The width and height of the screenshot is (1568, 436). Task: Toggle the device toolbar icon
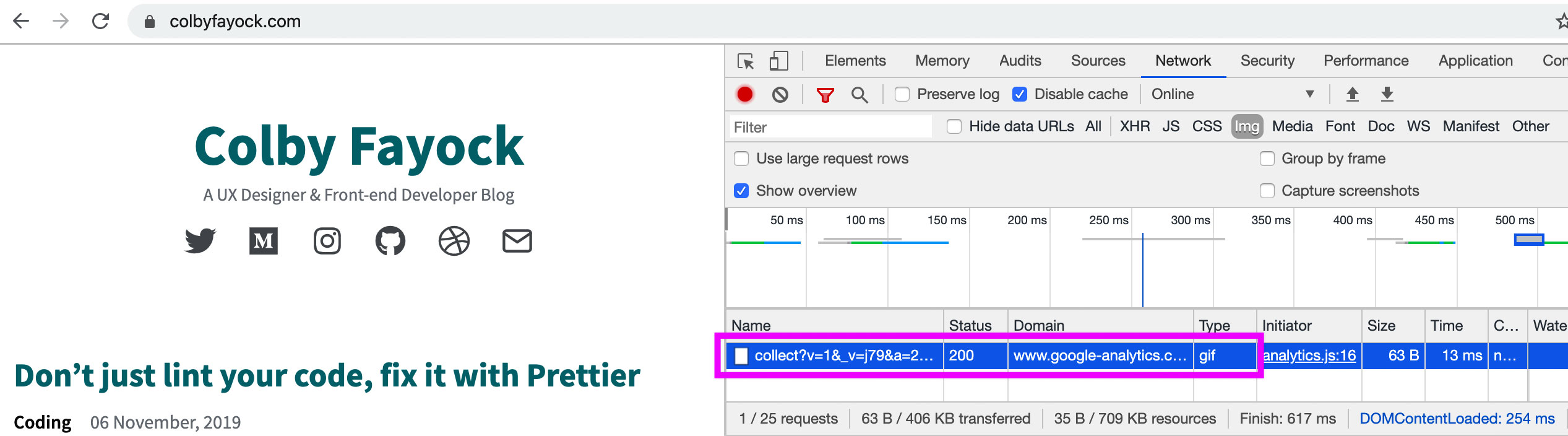[x=778, y=61]
